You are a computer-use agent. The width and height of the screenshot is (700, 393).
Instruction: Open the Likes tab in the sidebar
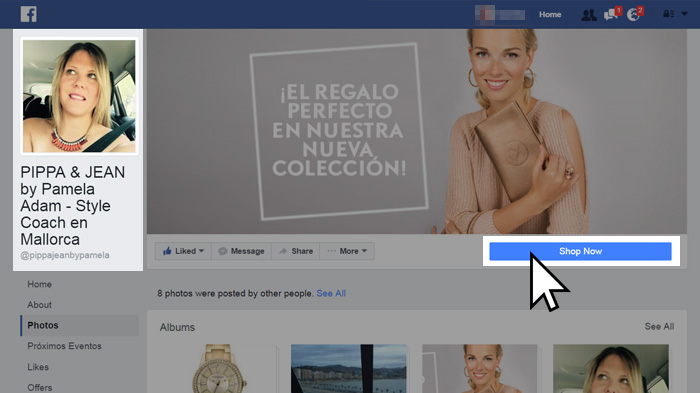38,367
